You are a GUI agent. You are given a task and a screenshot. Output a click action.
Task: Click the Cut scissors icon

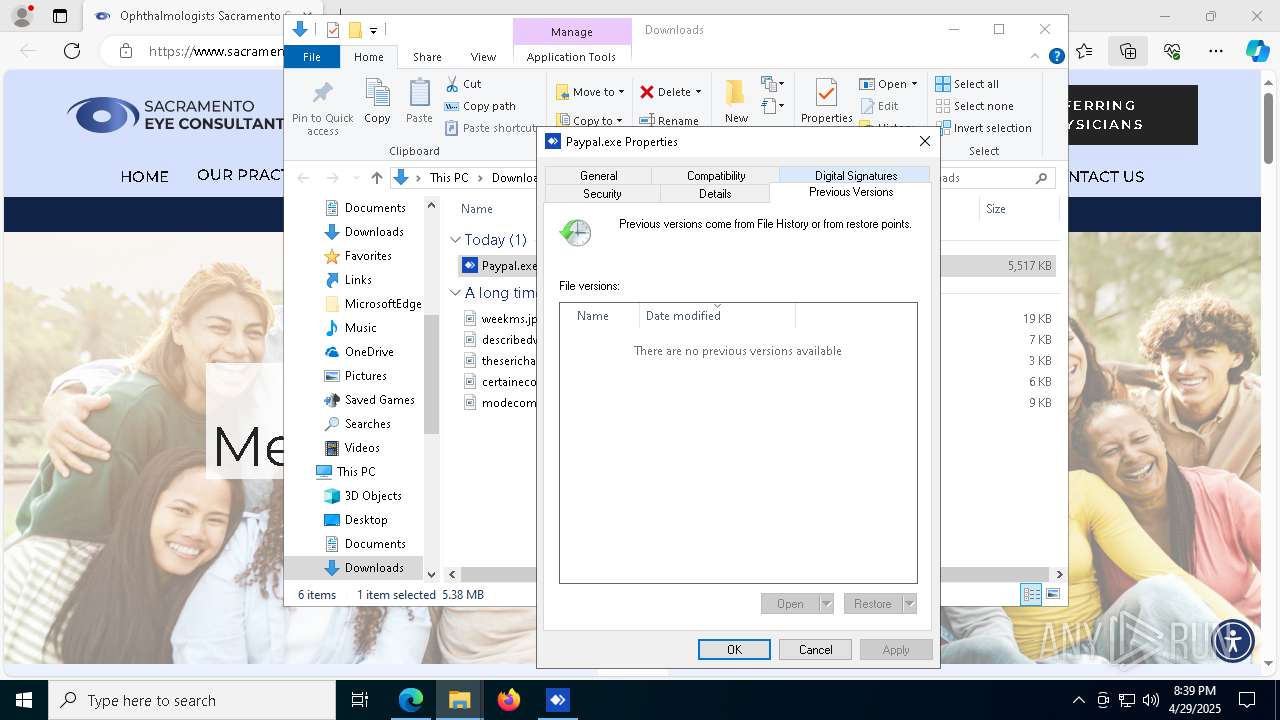coord(452,84)
